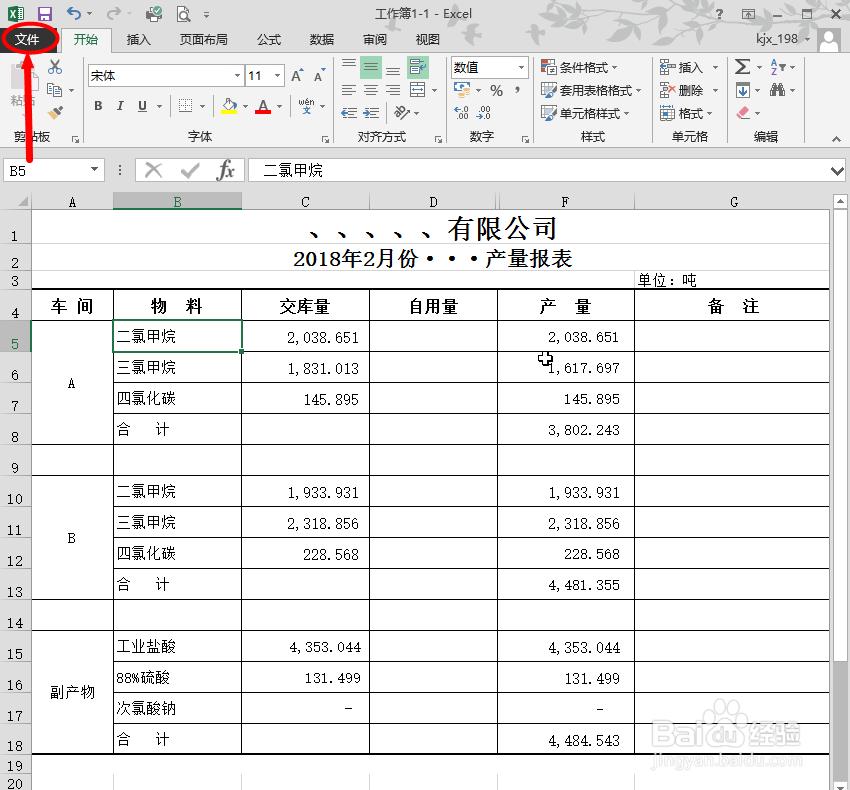The height and width of the screenshot is (790, 850).
Task: Switch to the 数据 tab
Action: coord(321,40)
